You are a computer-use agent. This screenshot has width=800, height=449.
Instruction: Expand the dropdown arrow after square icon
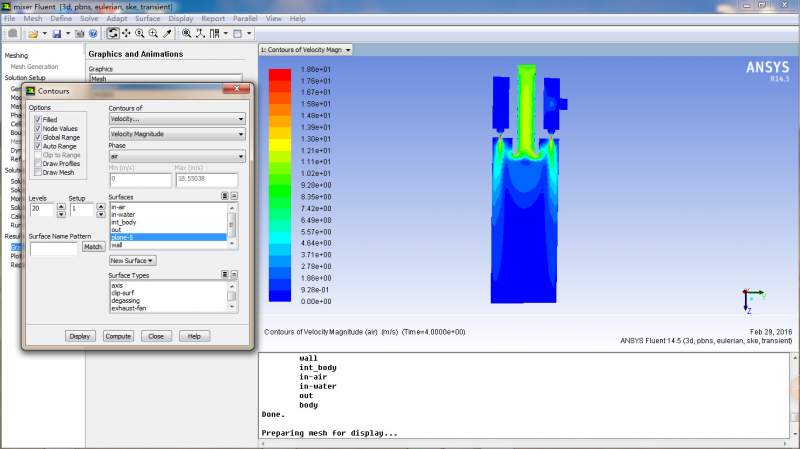249,34
